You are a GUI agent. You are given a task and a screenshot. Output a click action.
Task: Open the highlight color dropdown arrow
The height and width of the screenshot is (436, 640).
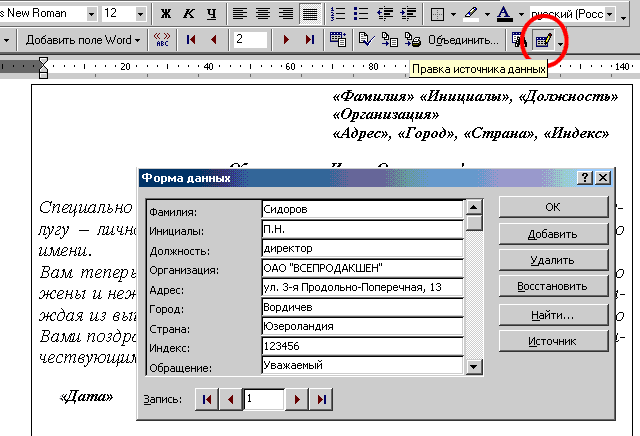487,14
